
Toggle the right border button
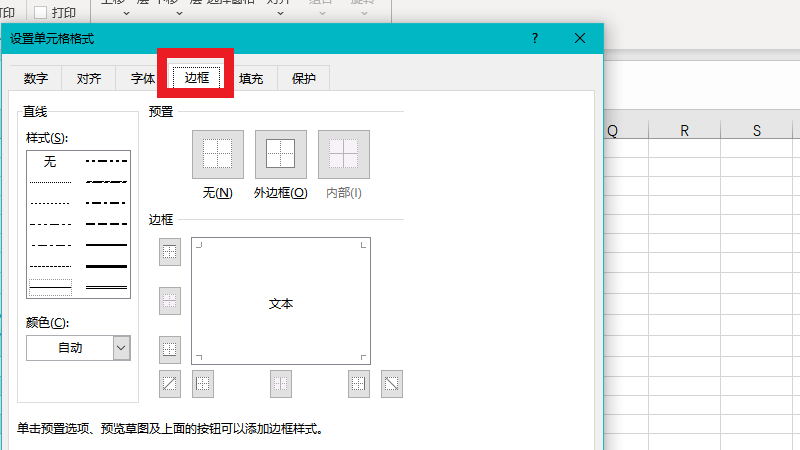tap(359, 383)
